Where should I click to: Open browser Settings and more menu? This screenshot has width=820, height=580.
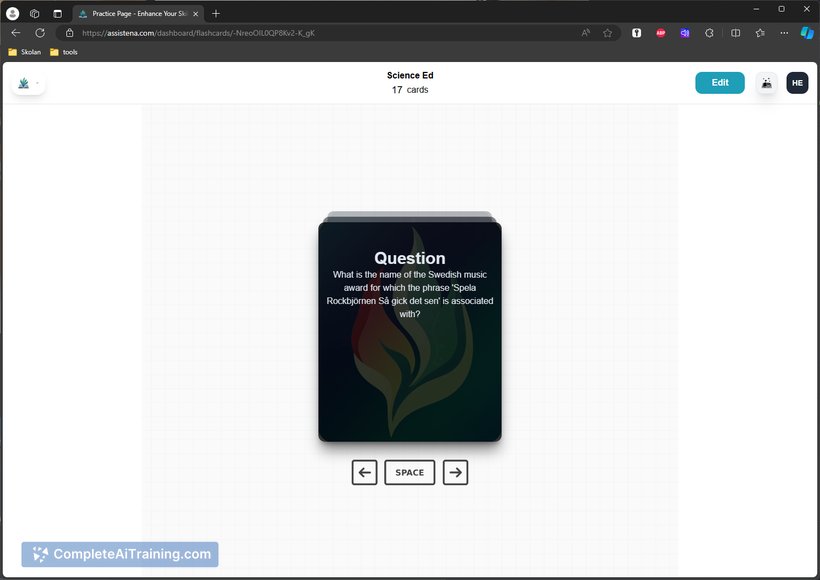coord(784,33)
